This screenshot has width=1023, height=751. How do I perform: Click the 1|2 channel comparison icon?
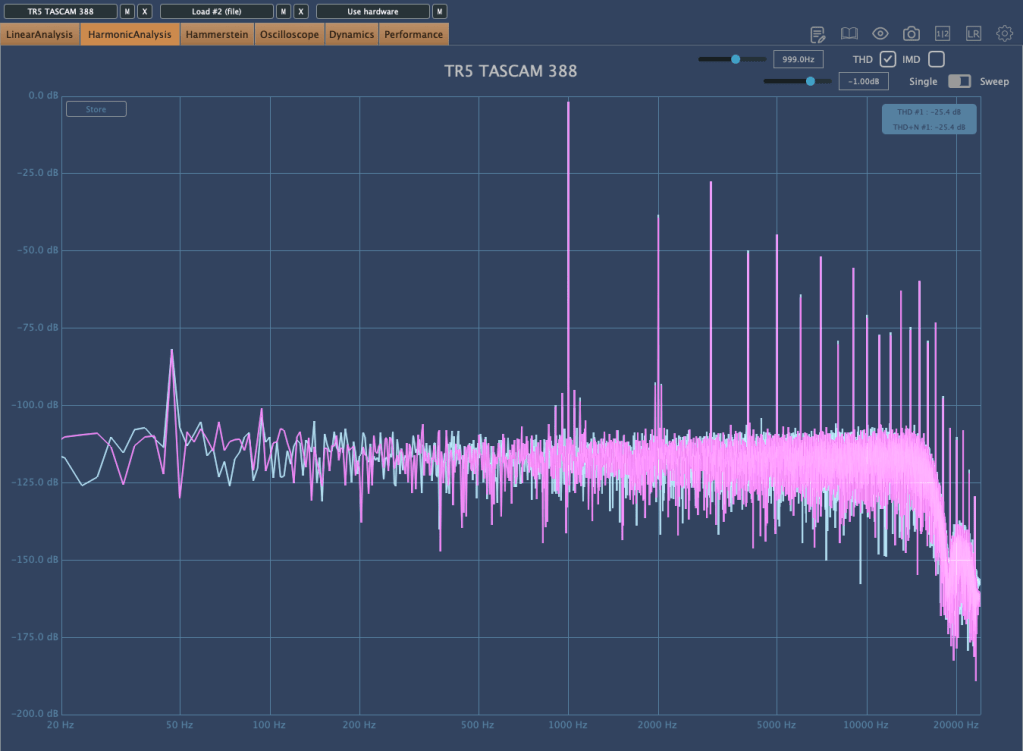[942, 34]
